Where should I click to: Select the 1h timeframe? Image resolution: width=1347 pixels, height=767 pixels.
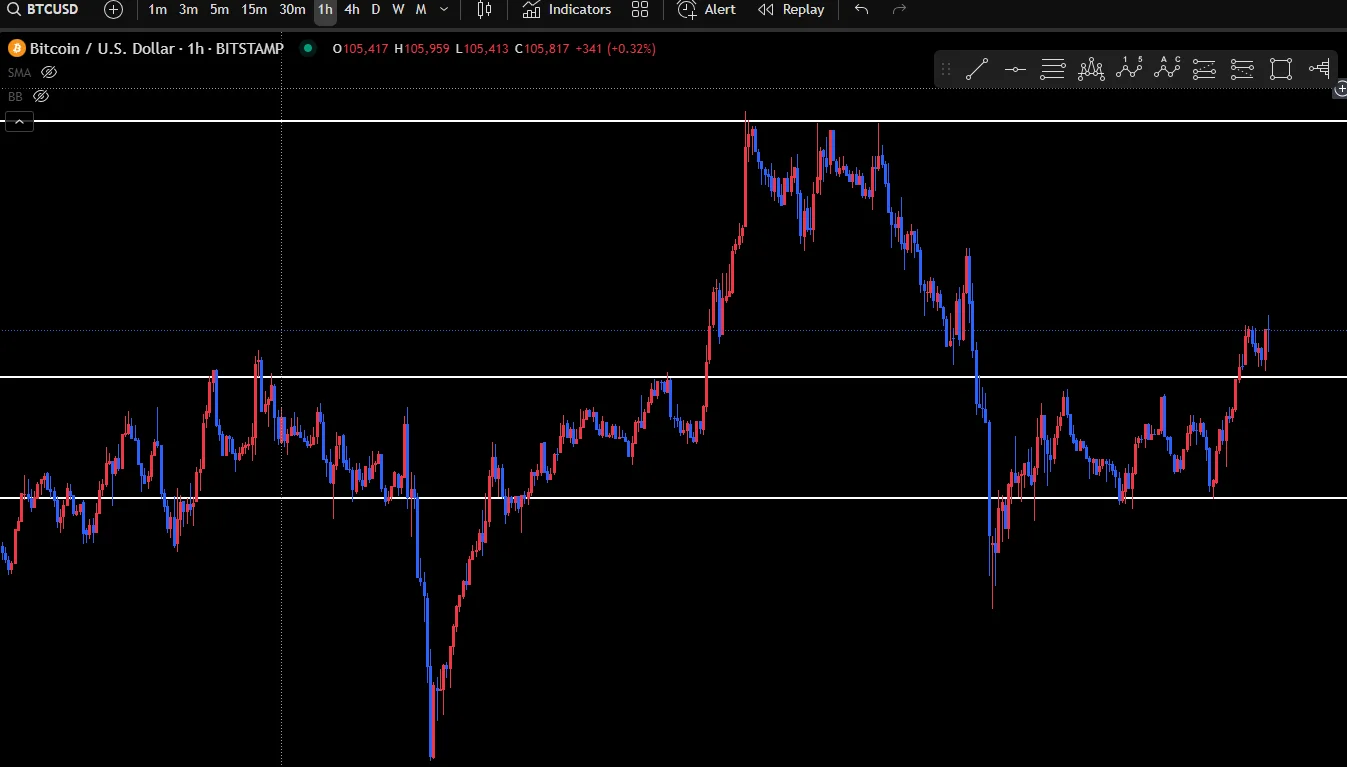[325, 10]
